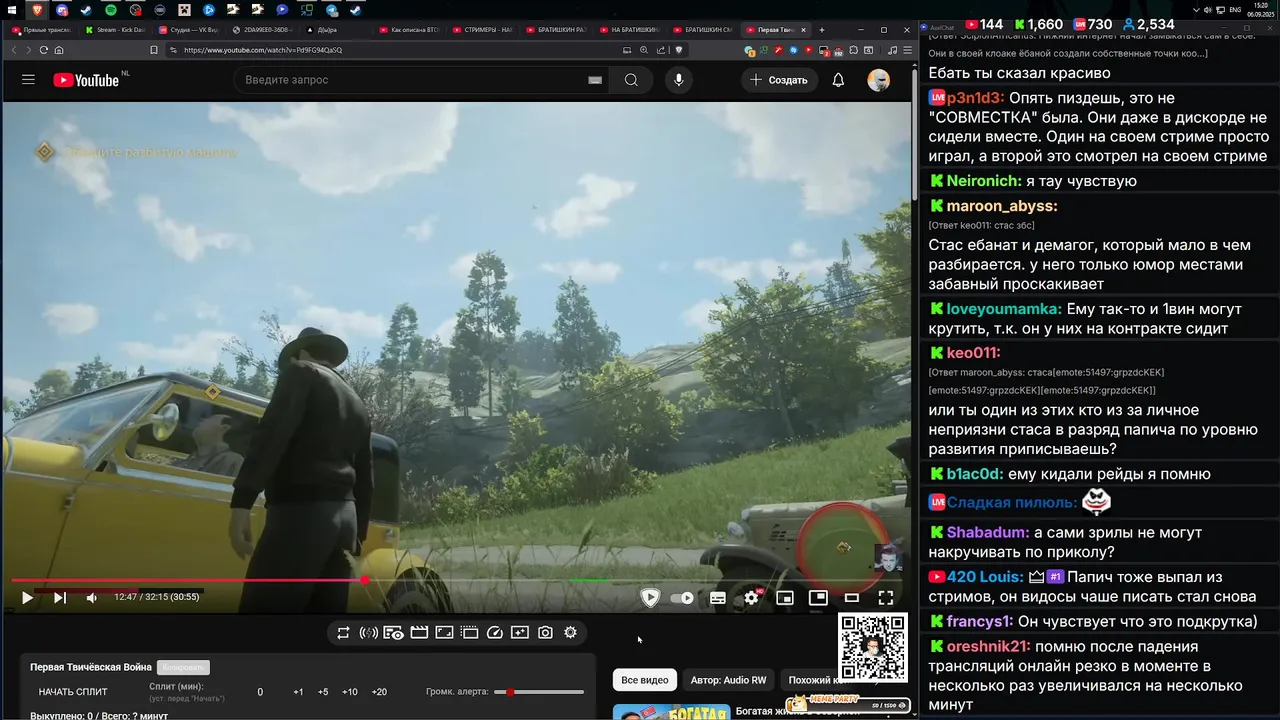Add +10 minutes to split
Image resolution: width=1280 pixels, height=720 pixels.
[350, 692]
